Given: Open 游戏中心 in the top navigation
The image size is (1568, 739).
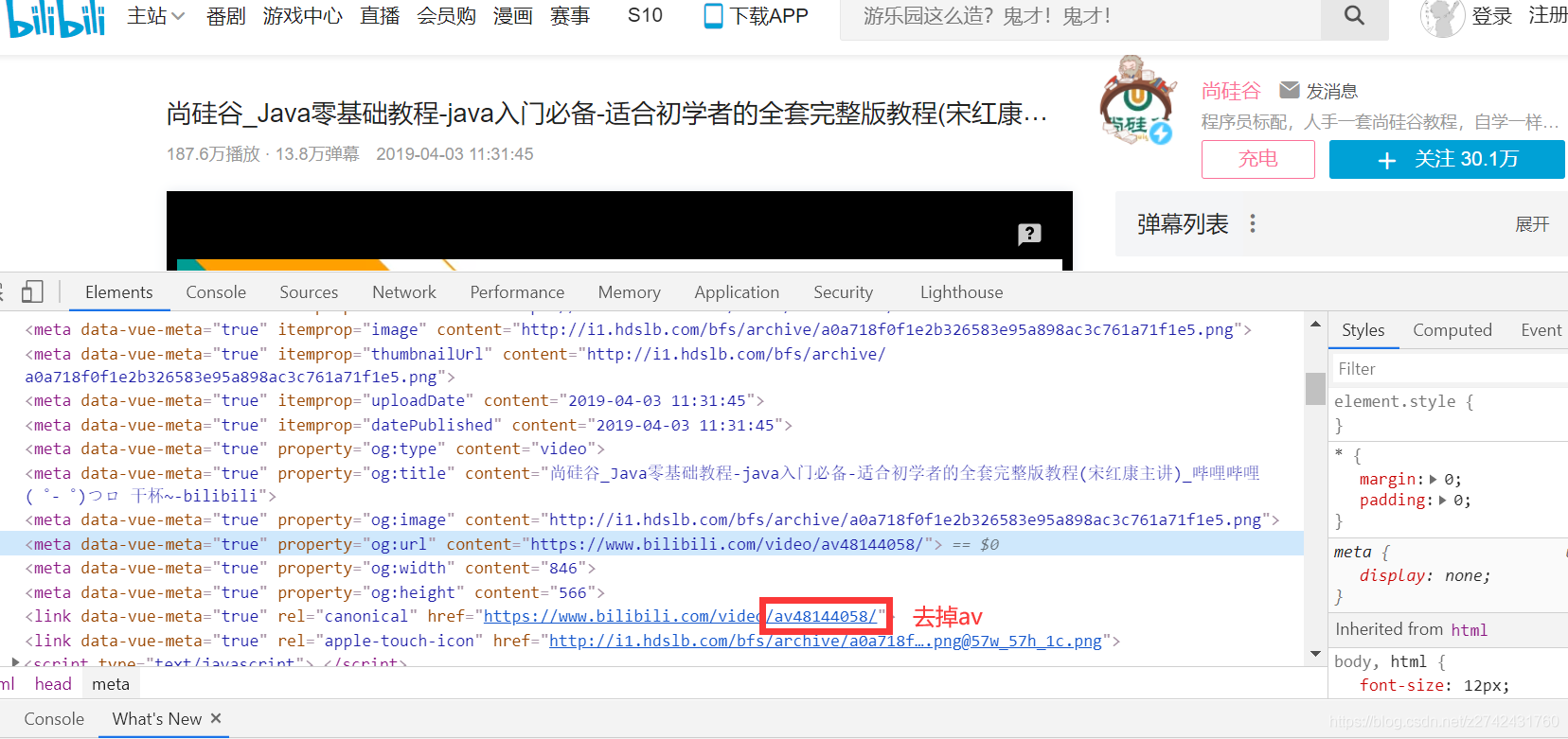Looking at the screenshot, I should pyautogui.click(x=303, y=16).
